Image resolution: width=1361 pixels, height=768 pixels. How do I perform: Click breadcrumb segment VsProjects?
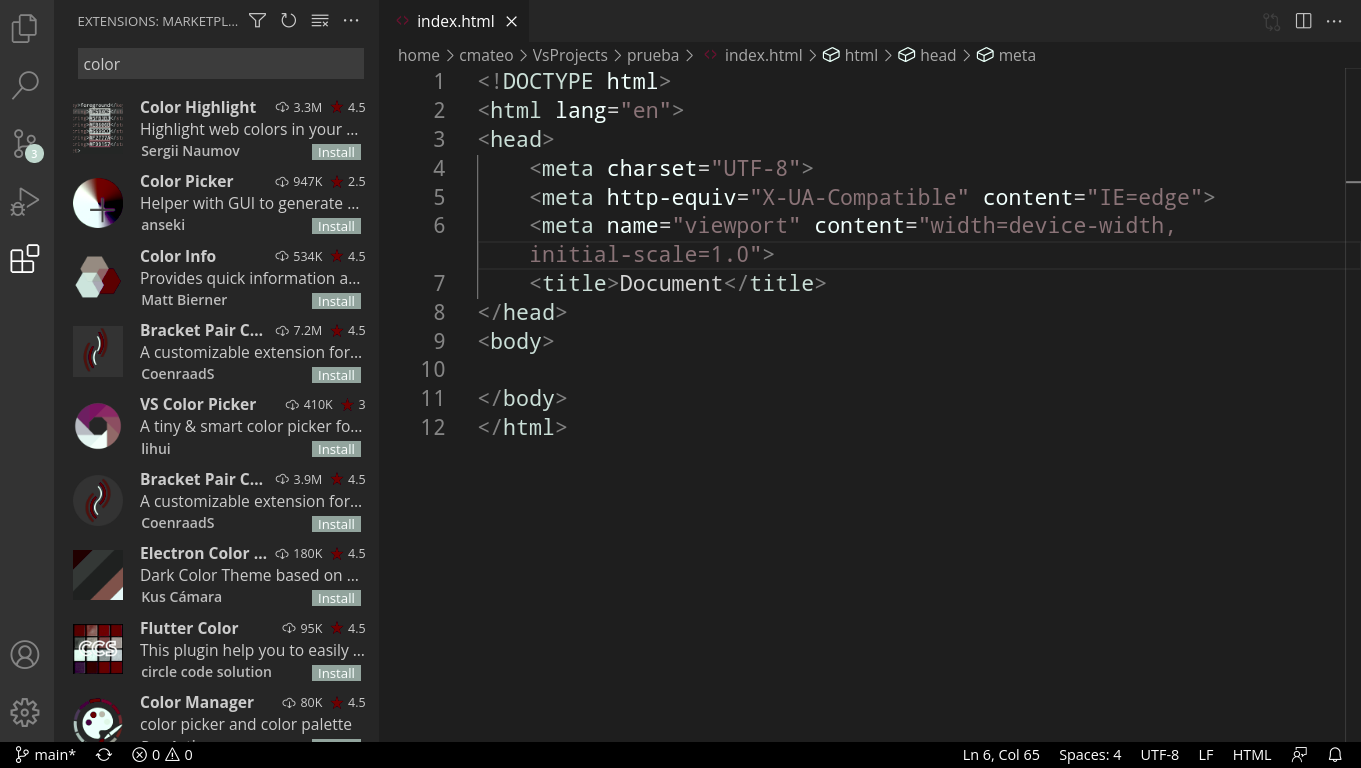click(570, 55)
